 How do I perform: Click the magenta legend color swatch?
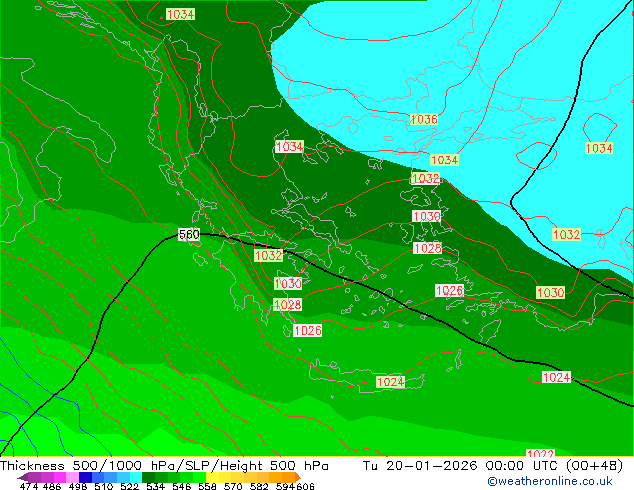(x=60, y=477)
